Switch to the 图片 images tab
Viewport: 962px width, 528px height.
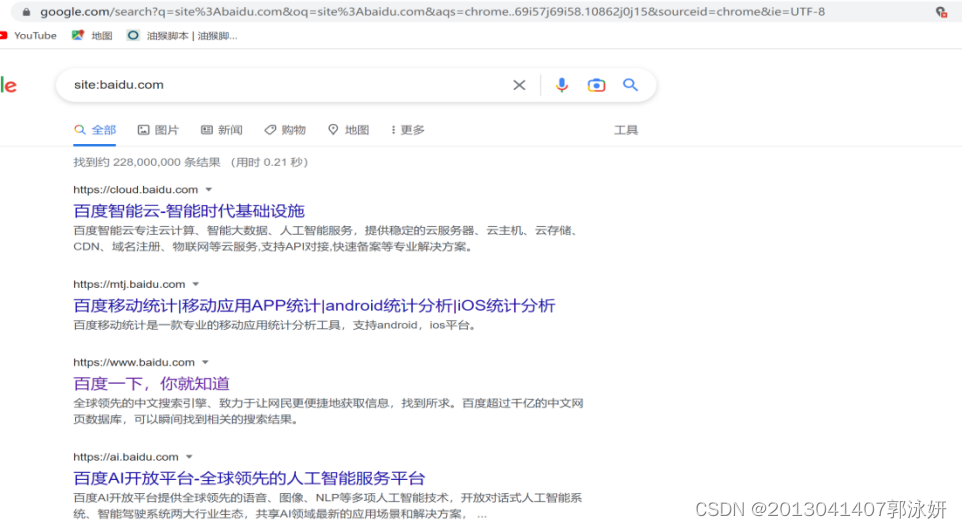point(158,130)
